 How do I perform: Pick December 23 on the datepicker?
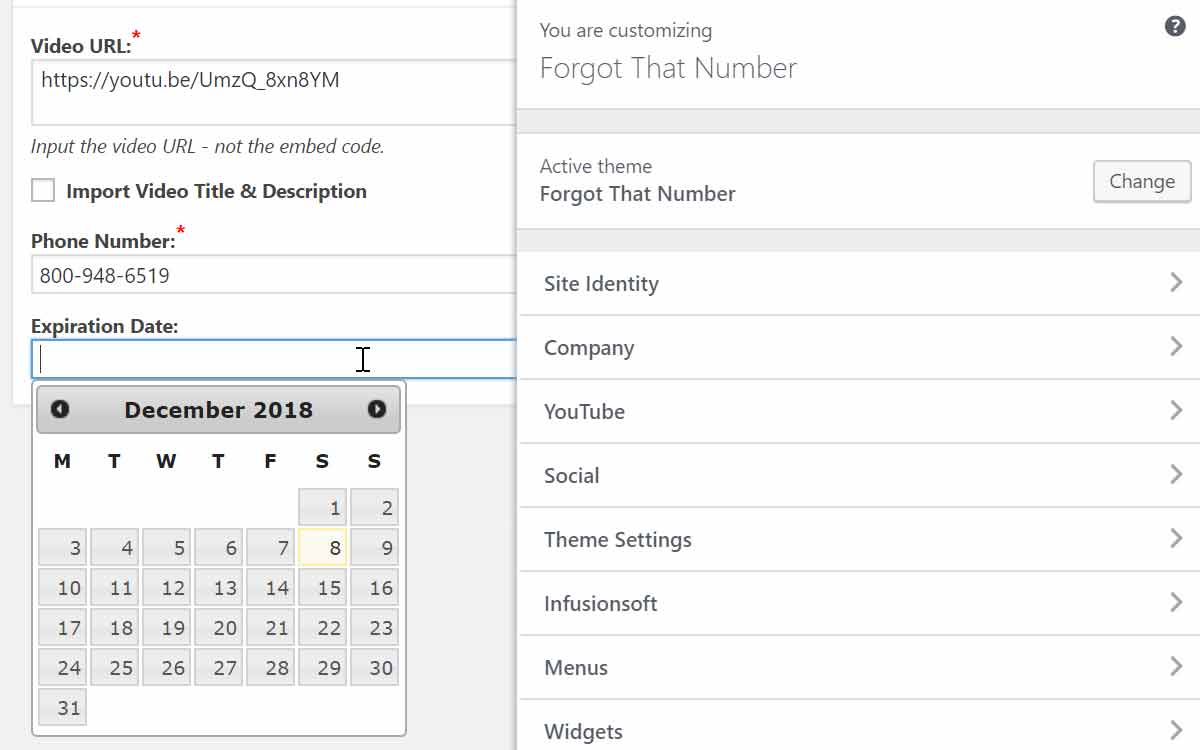(x=375, y=628)
